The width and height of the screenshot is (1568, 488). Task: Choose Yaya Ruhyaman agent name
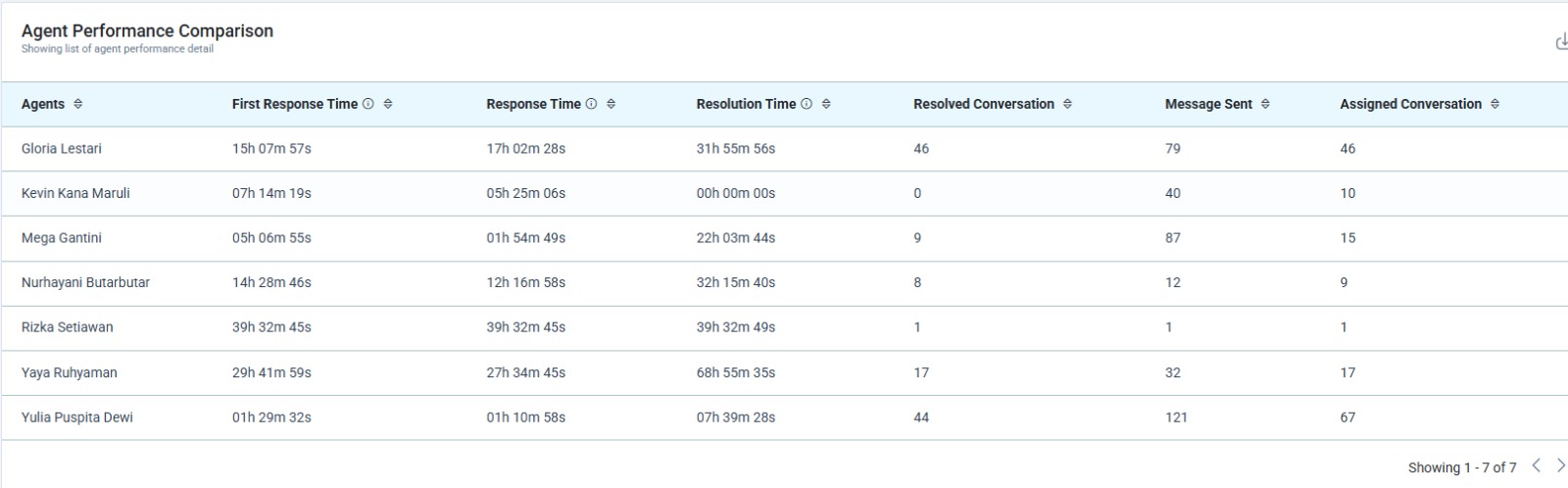[69, 372]
